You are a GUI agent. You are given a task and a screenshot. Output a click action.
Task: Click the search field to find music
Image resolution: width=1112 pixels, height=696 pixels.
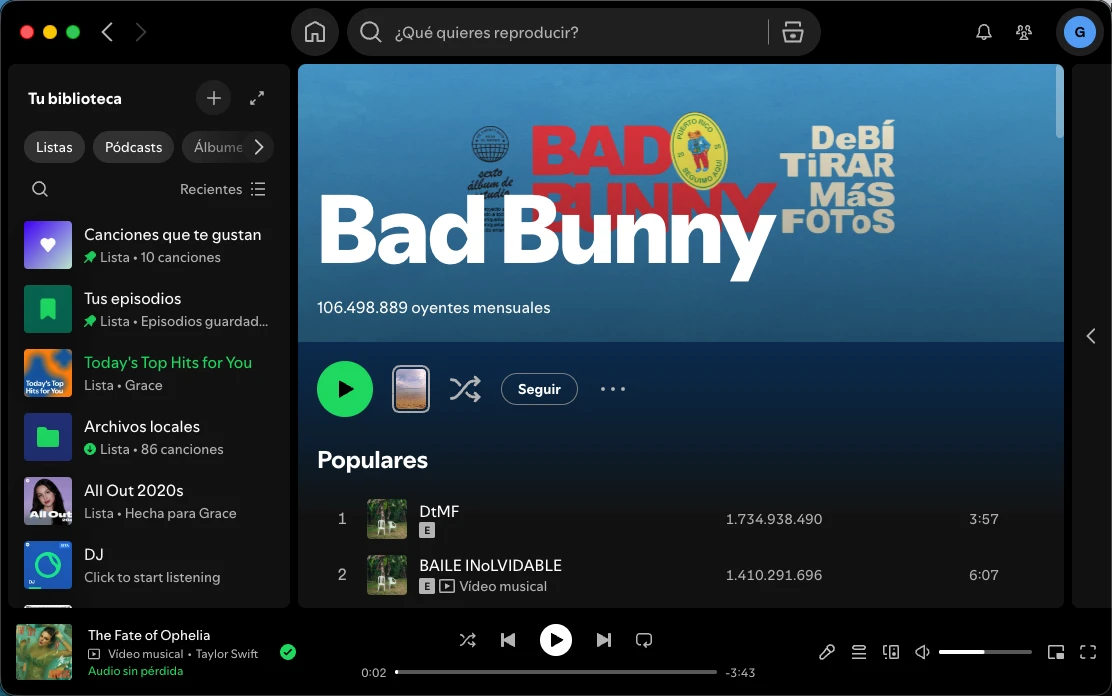click(560, 31)
